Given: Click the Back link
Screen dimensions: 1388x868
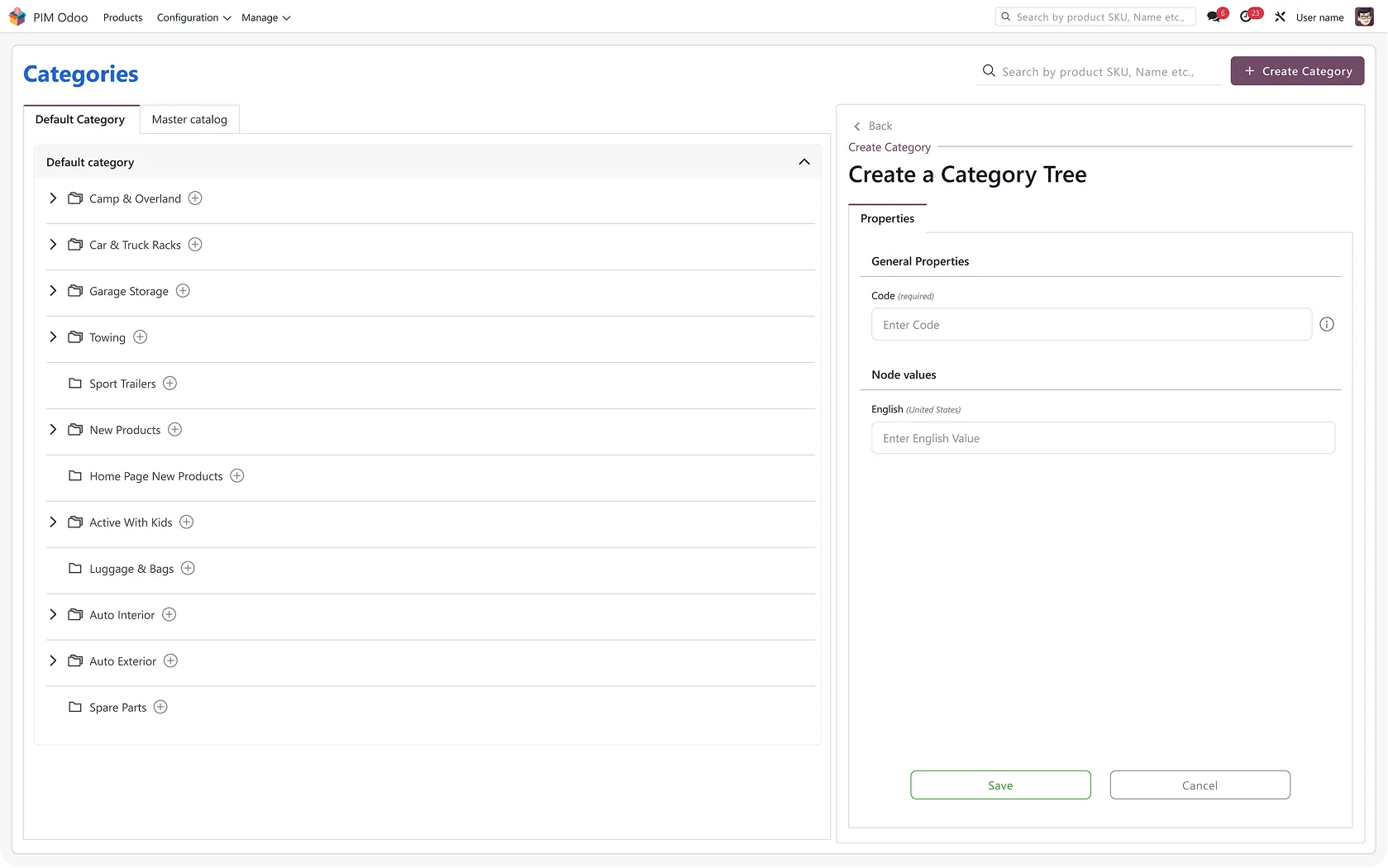Looking at the screenshot, I should 873,126.
